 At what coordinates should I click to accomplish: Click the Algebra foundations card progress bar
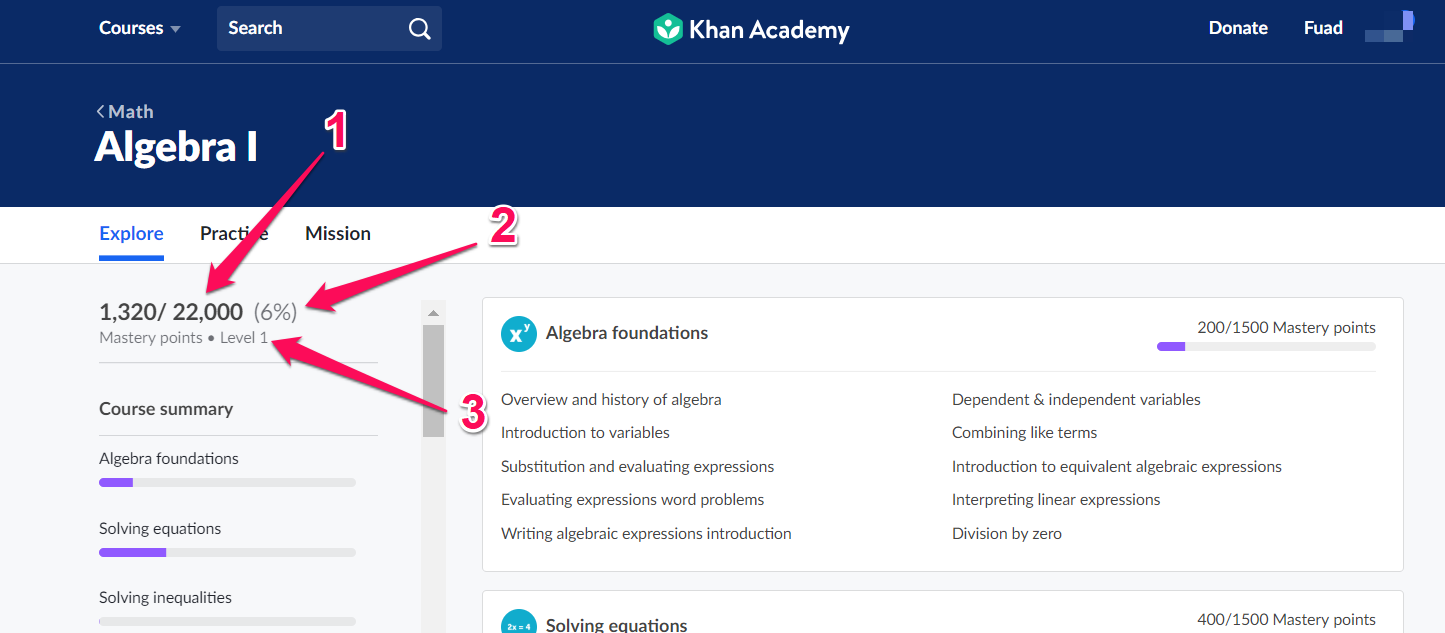click(x=1266, y=347)
